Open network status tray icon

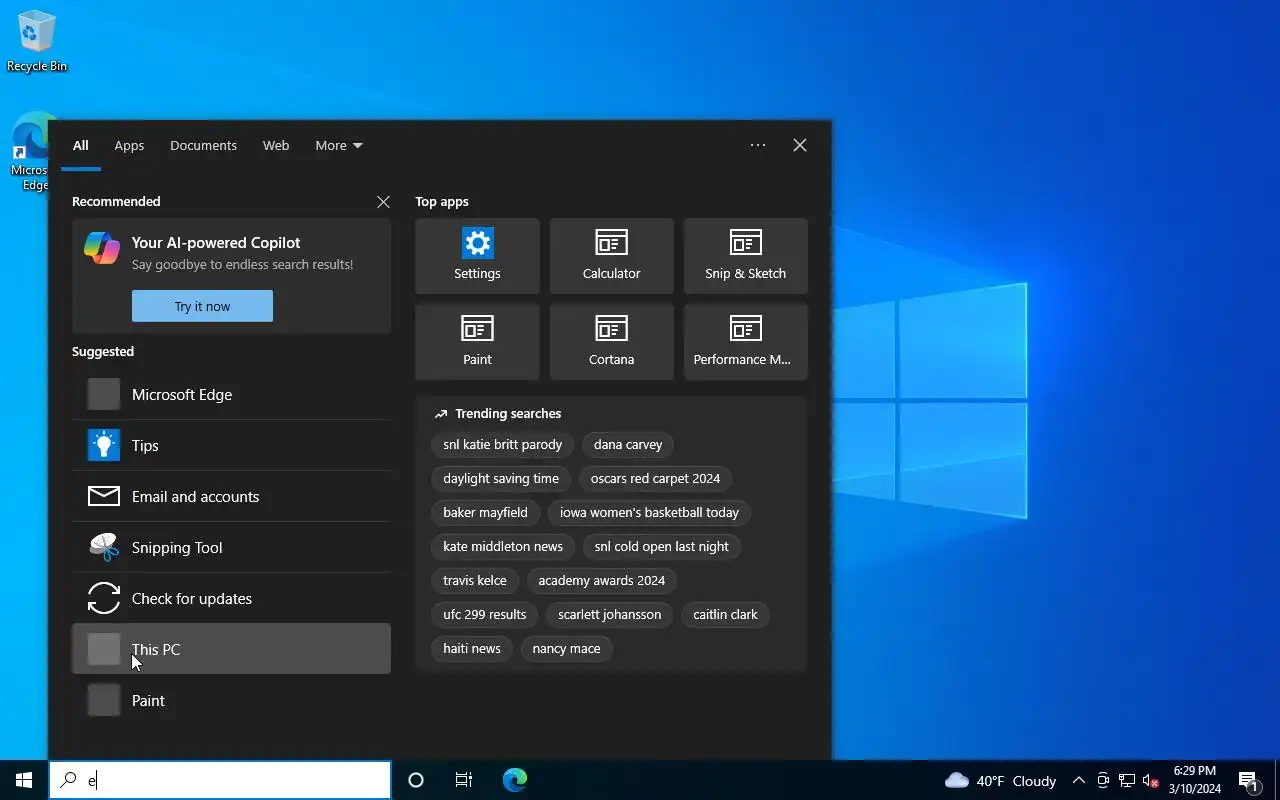pos(1127,780)
